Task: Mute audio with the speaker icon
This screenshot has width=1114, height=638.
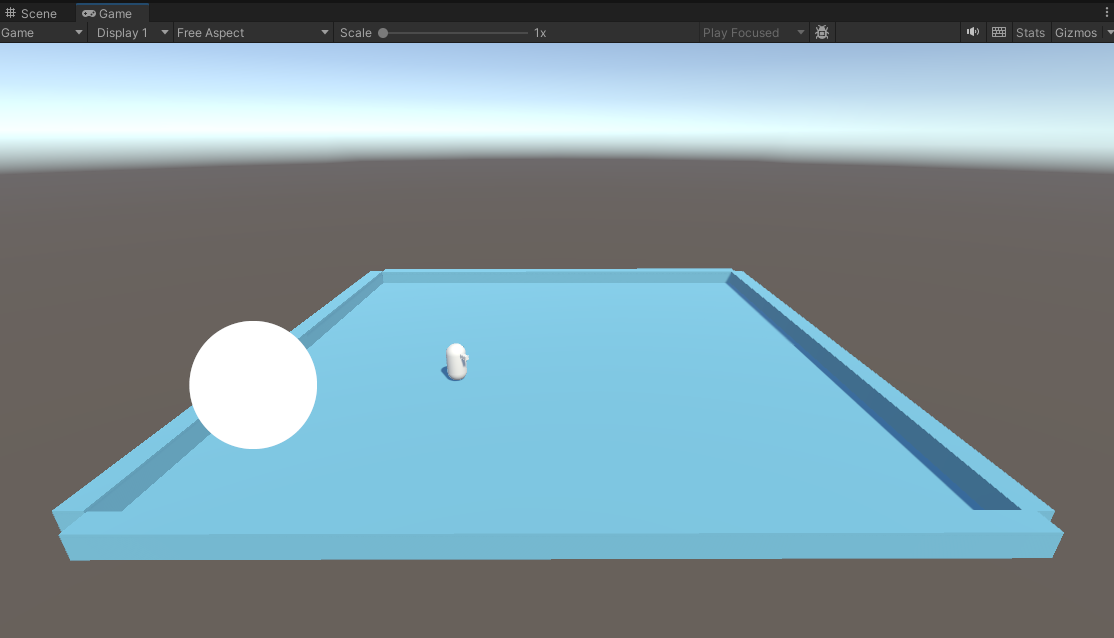Action: point(973,32)
